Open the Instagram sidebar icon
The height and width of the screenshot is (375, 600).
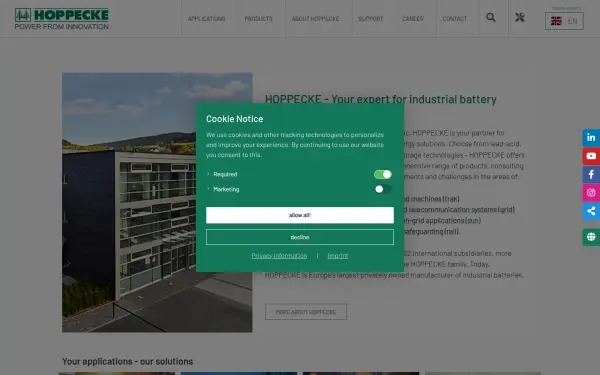[591, 192]
